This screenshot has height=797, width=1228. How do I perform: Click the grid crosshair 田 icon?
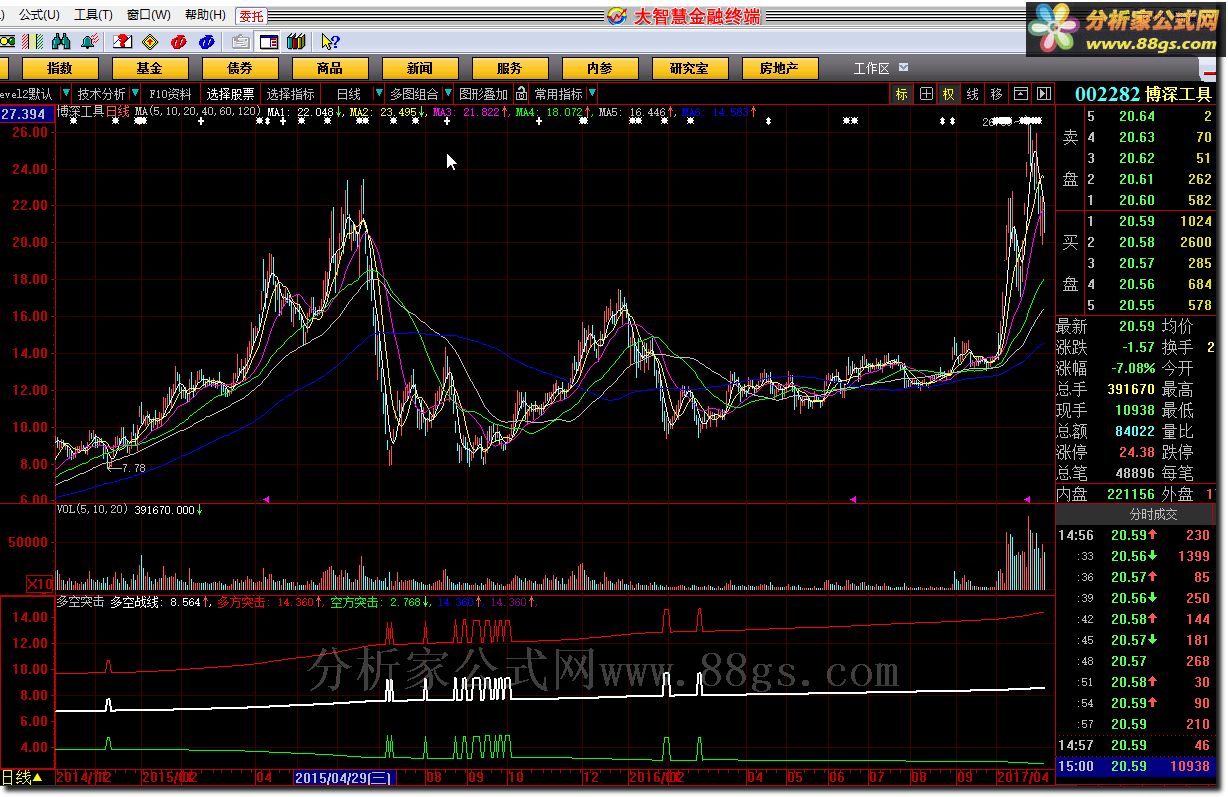coord(926,94)
